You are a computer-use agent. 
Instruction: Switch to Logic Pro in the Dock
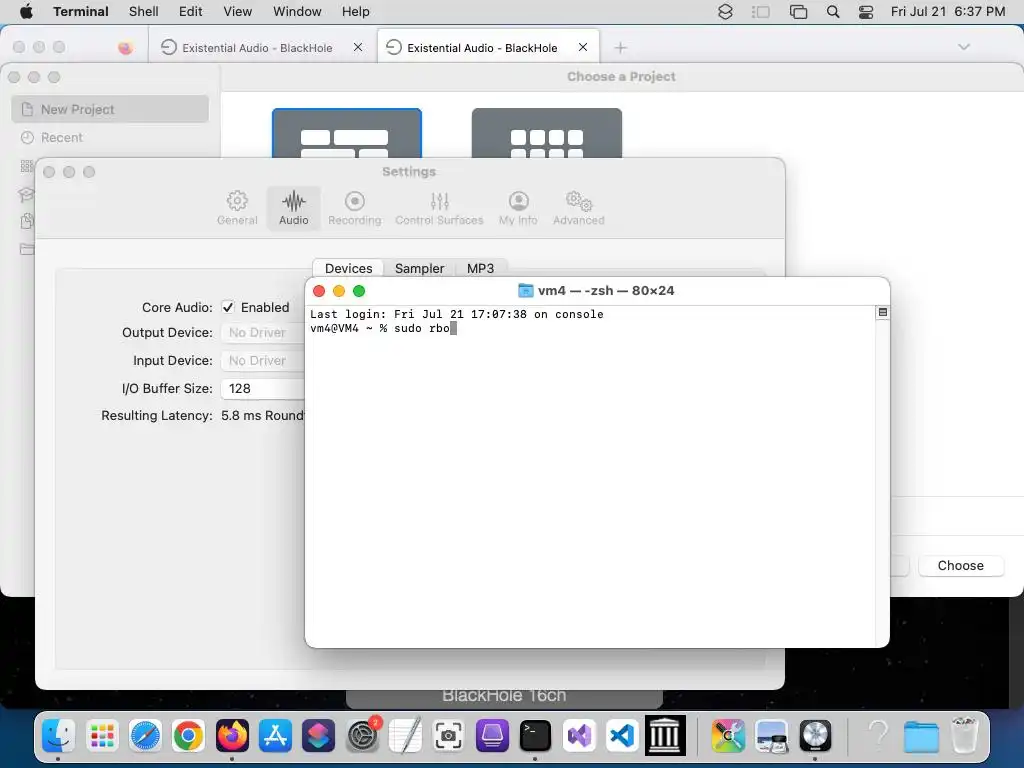point(815,736)
